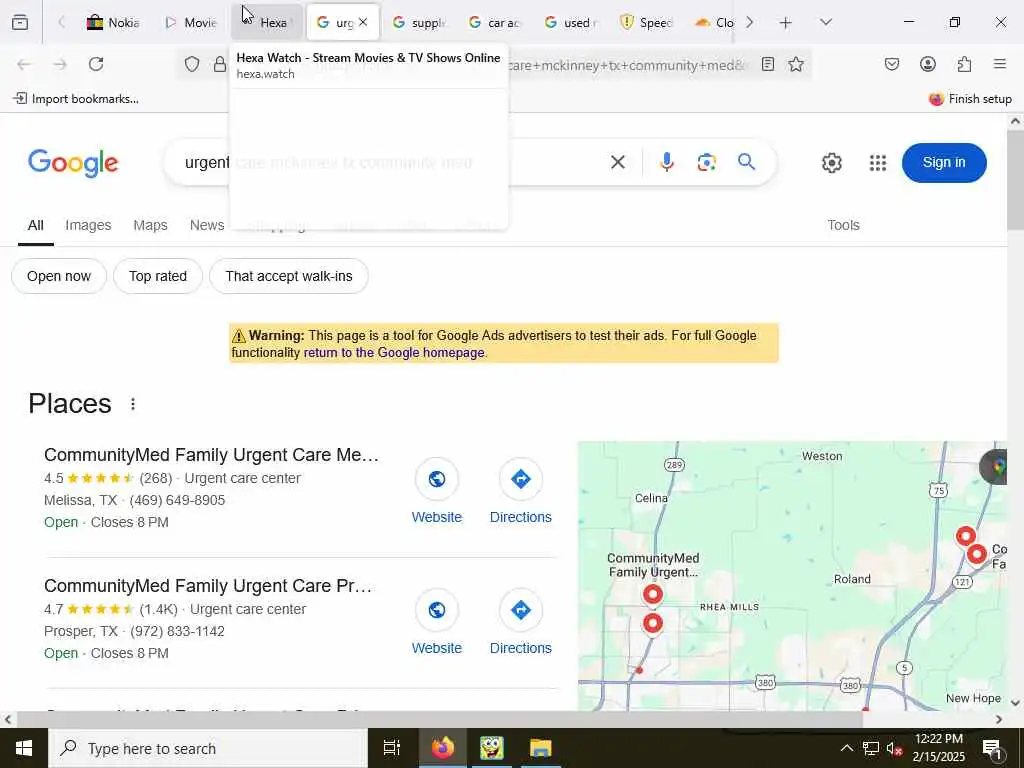Image resolution: width=1024 pixels, height=768 pixels.
Task: Expand the list all tabs dropdown
Action: pos(826,22)
